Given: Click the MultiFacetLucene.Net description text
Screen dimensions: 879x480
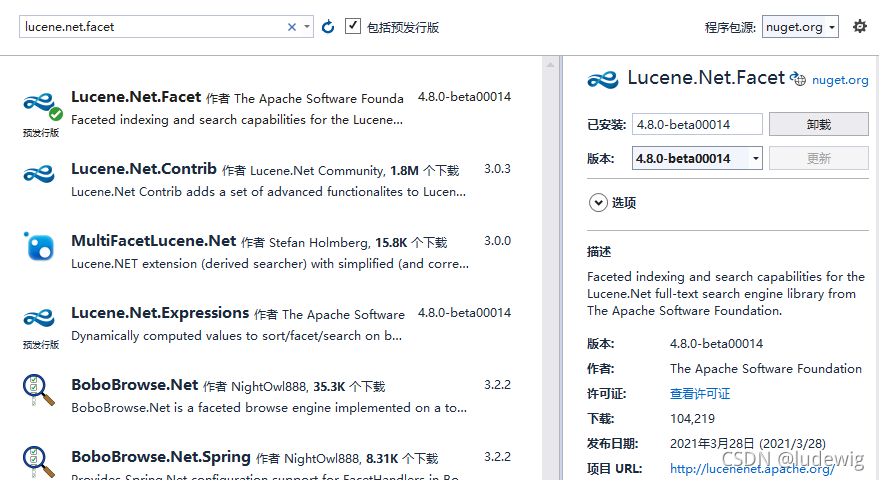Looking at the screenshot, I should [270, 264].
